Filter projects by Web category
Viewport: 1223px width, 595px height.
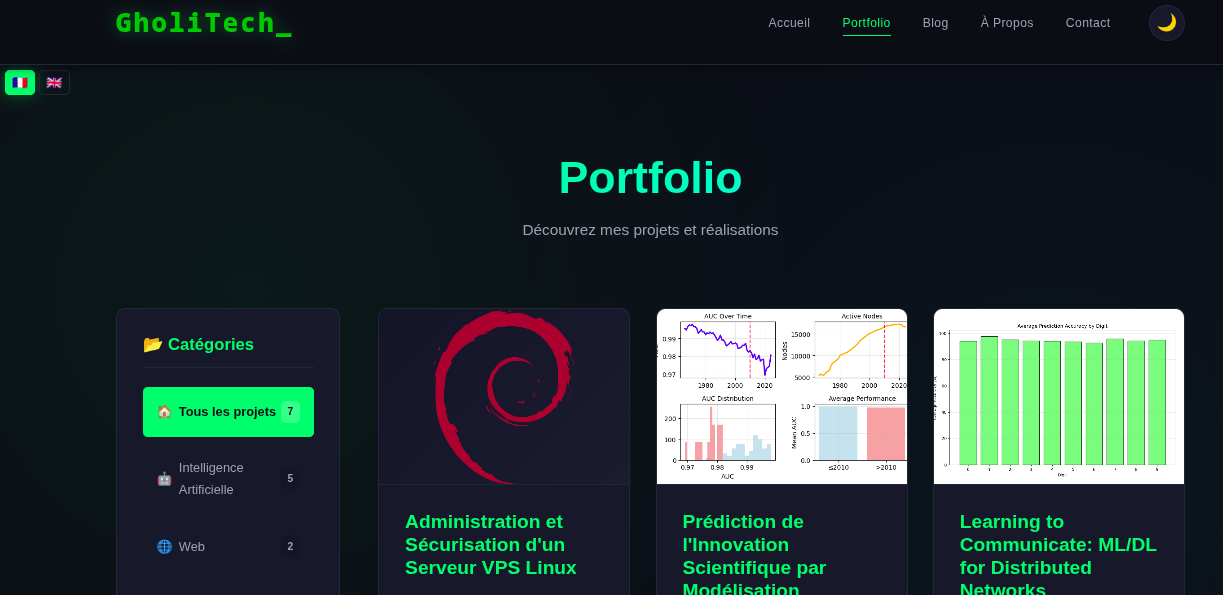click(192, 547)
